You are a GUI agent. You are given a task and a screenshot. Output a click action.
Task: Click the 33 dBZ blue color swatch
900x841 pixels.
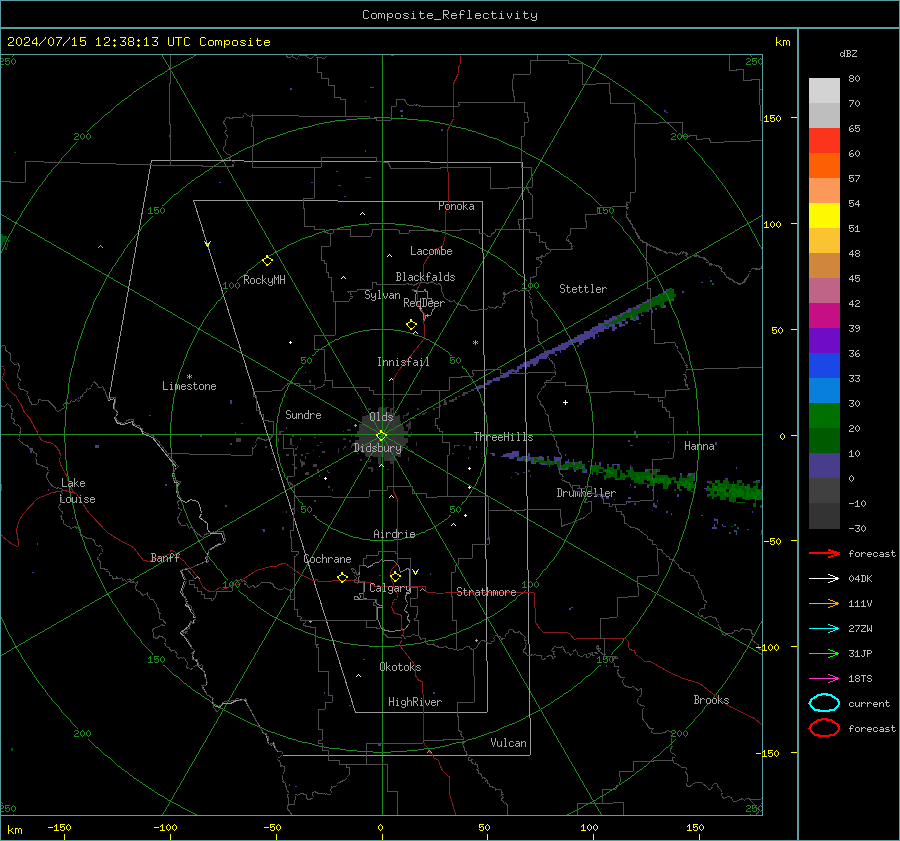pyautogui.click(x=824, y=366)
